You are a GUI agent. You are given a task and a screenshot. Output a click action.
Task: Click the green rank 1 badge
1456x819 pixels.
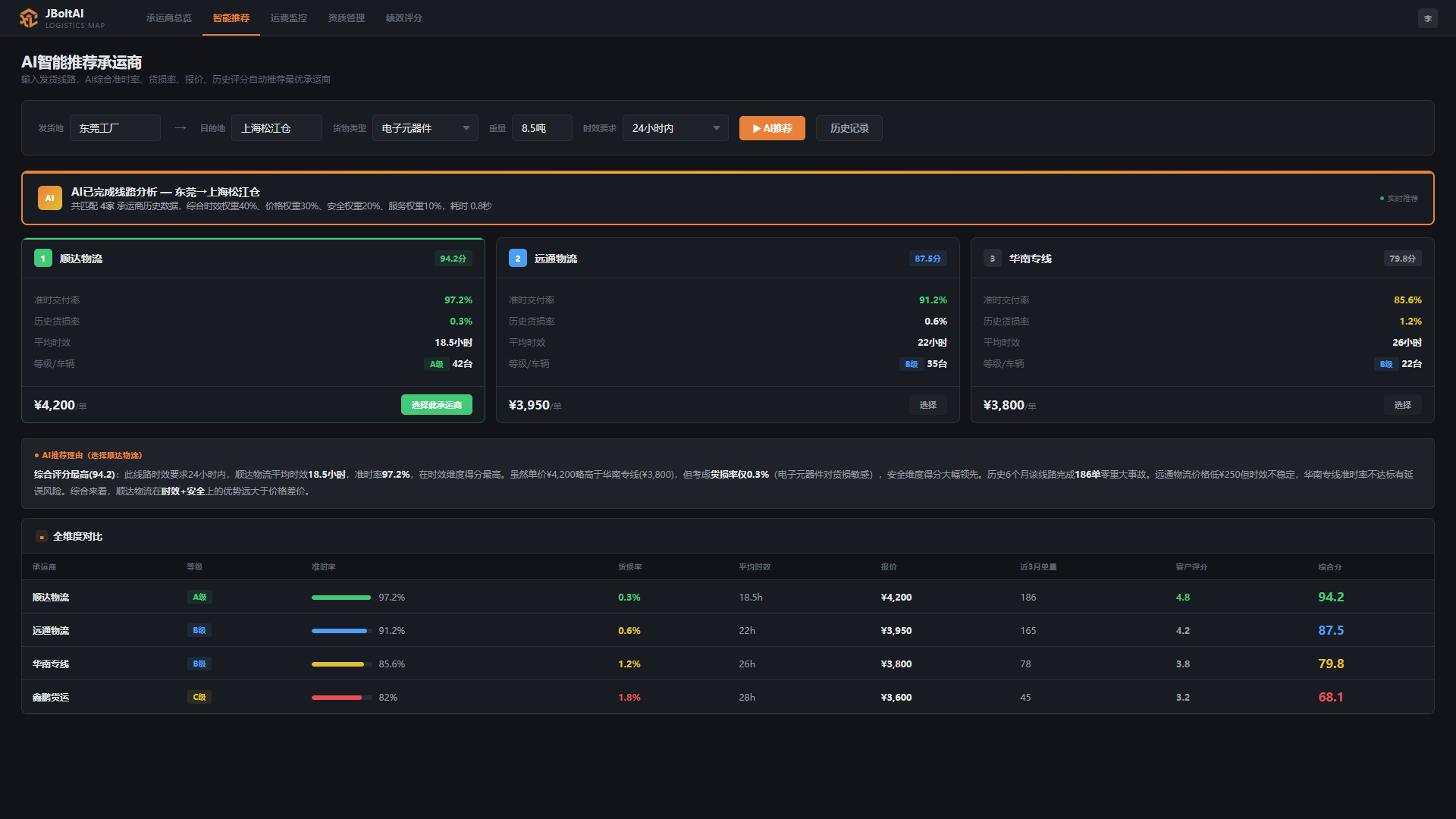click(43, 259)
